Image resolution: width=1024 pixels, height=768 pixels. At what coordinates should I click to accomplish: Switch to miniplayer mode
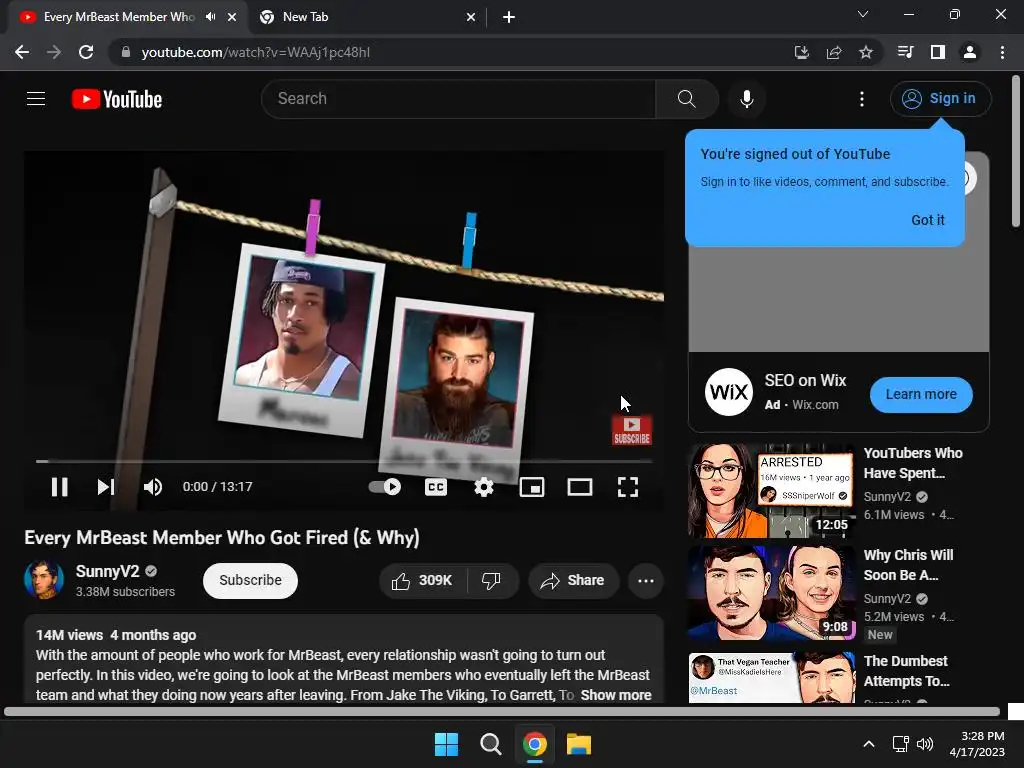[532, 487]
